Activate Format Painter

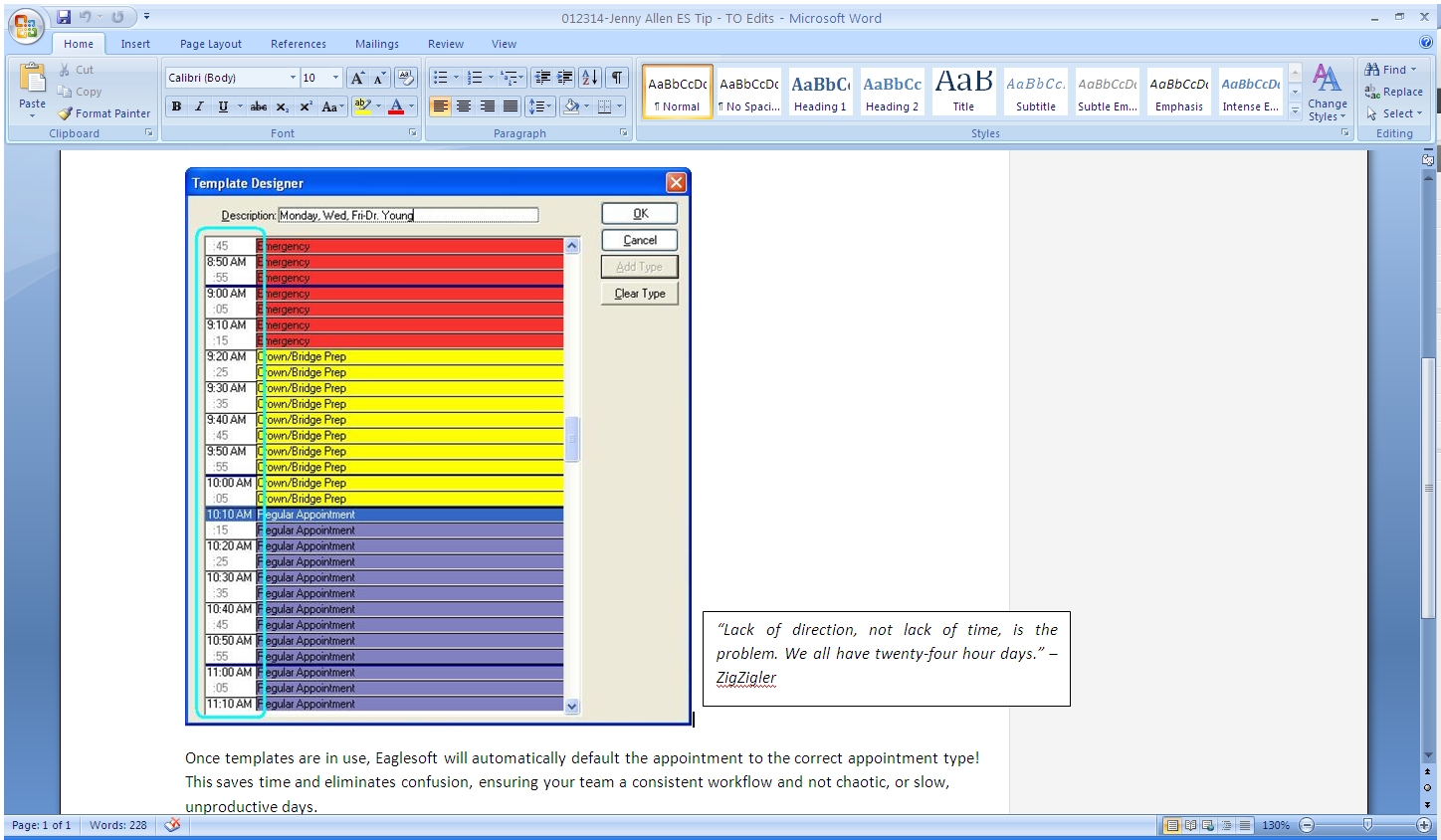point(104,113)
